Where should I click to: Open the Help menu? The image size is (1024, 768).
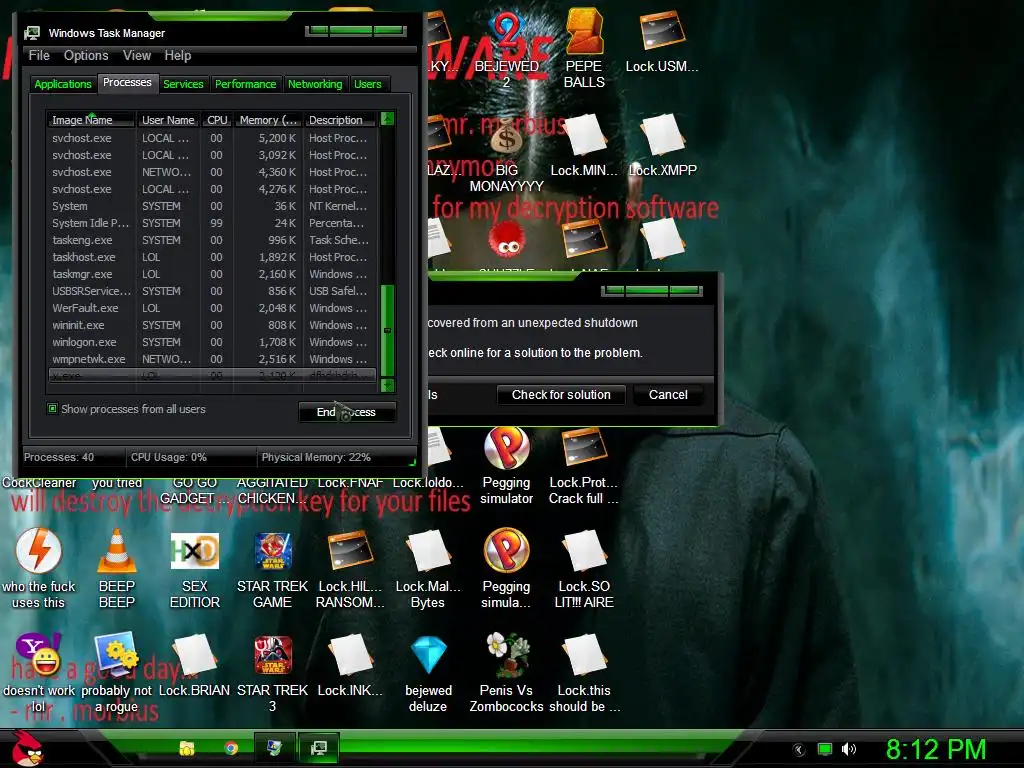178,56
